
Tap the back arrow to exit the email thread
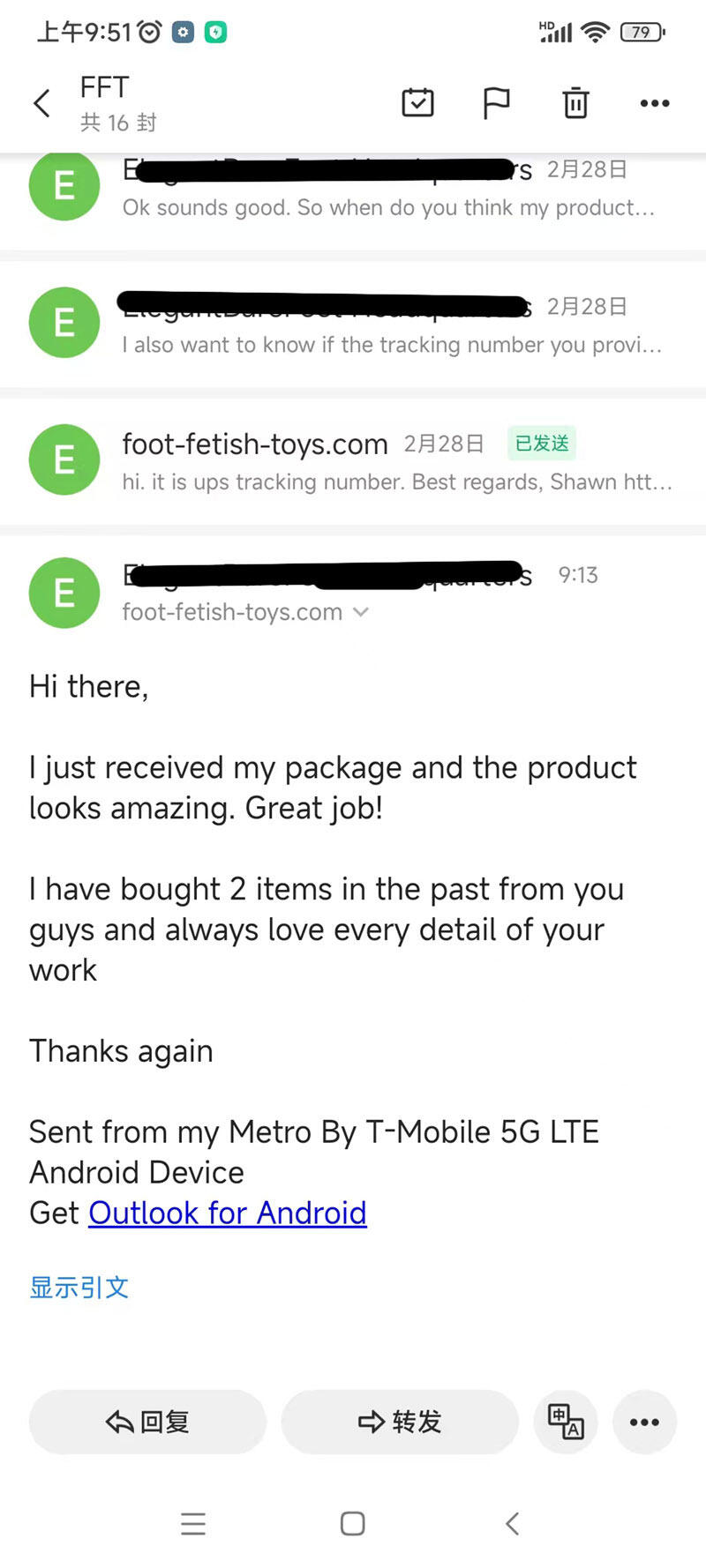click(x=41, y=102)
